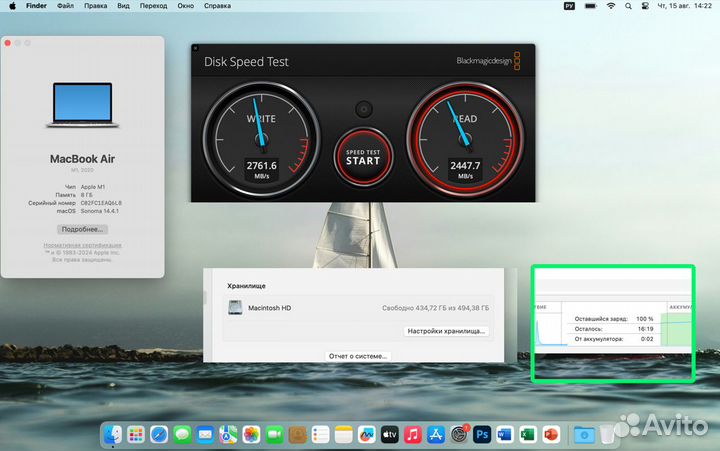Viewport: 720px width, 451px height.
Task: Open Notes from the Dock
Action: pyautogui.click(x=343, y=434)
